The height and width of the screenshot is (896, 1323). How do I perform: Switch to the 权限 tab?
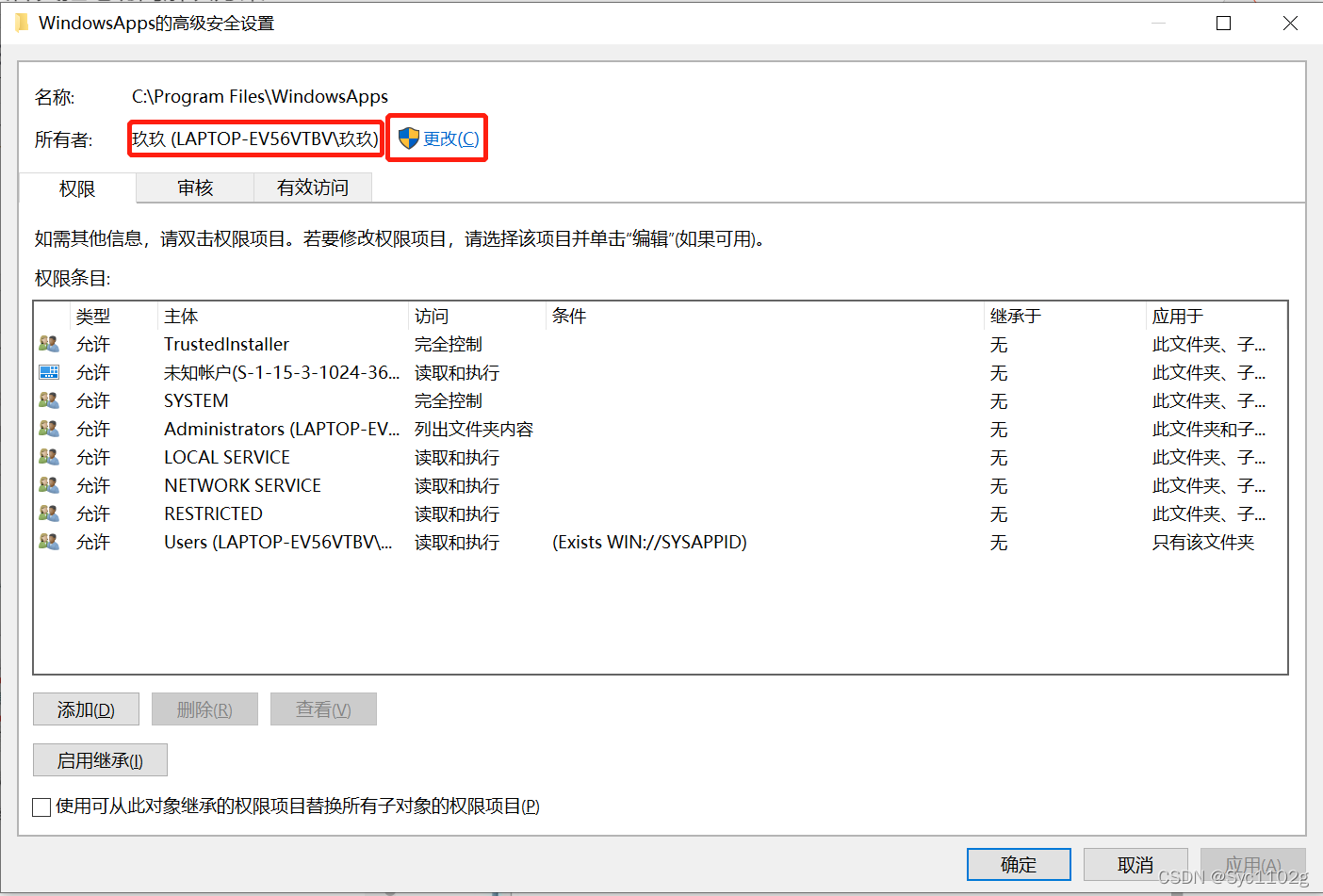click(77, 188)
